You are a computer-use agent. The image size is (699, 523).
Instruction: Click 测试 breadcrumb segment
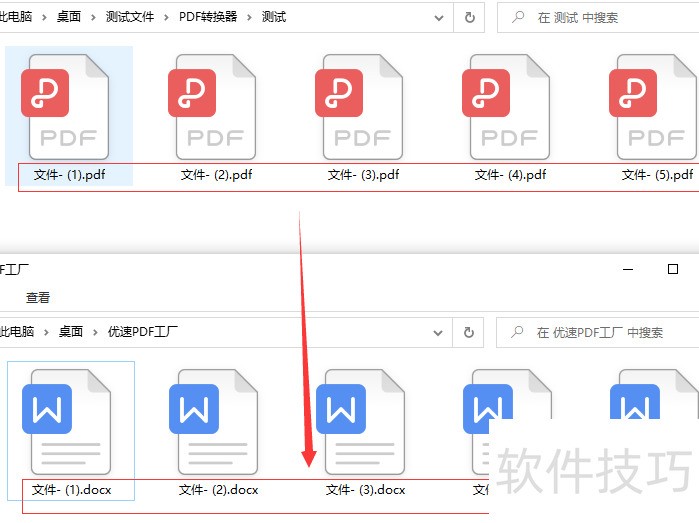[x=274, y=17]
